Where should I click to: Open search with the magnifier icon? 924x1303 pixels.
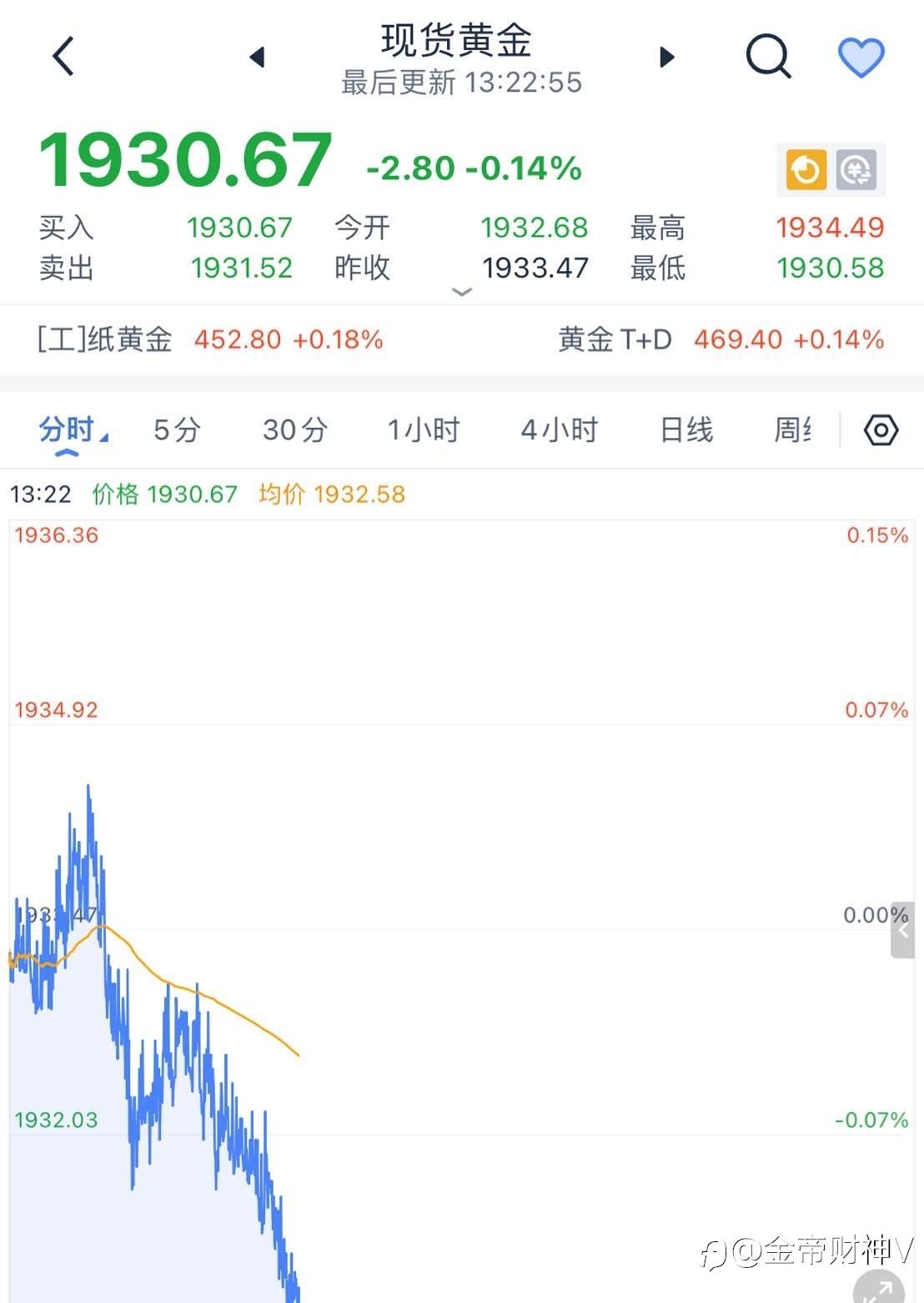point(767,57)
